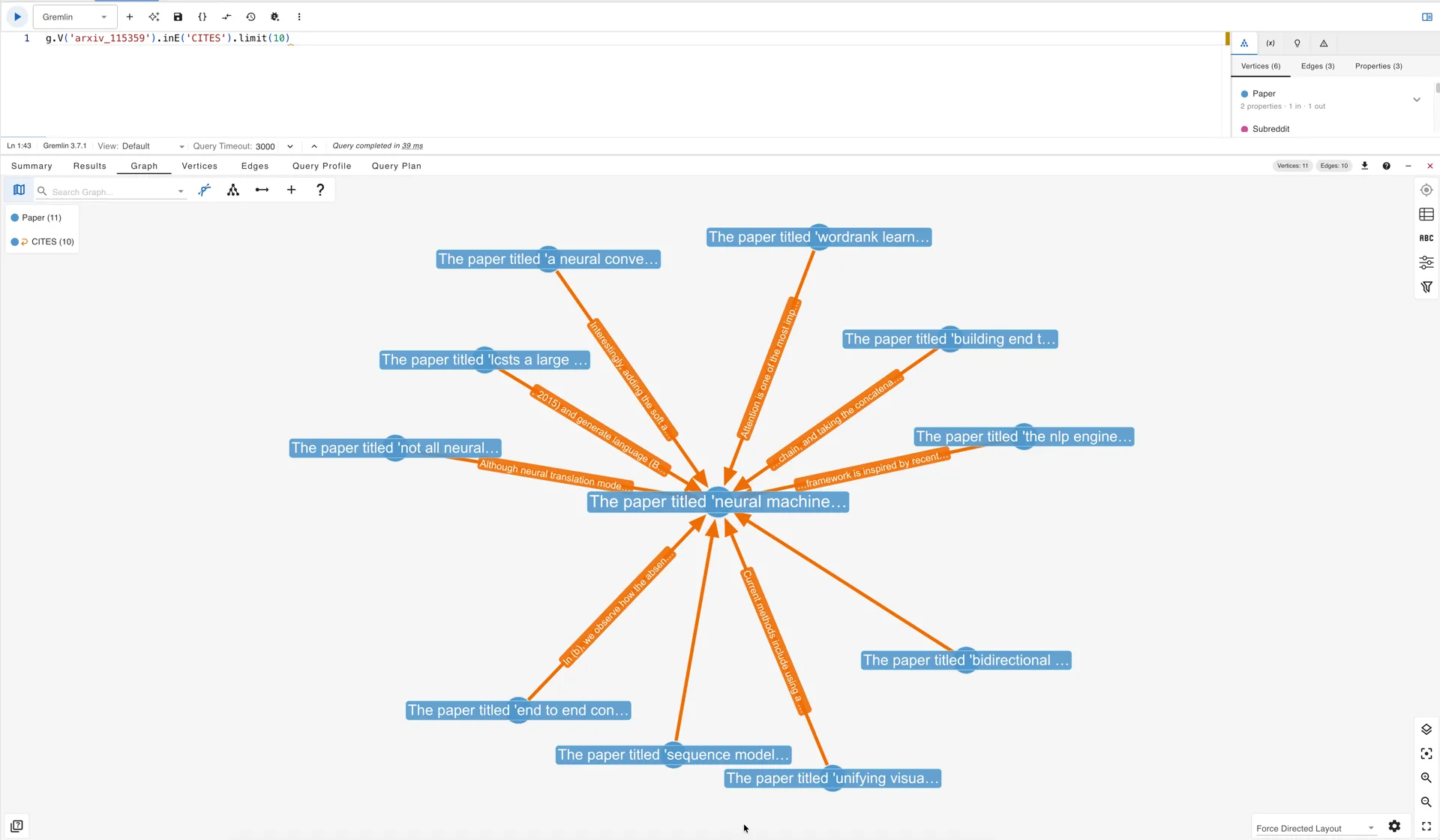Open the variables (x) panel tab
Screen dimensions: 1440x840
[1270, 43]
